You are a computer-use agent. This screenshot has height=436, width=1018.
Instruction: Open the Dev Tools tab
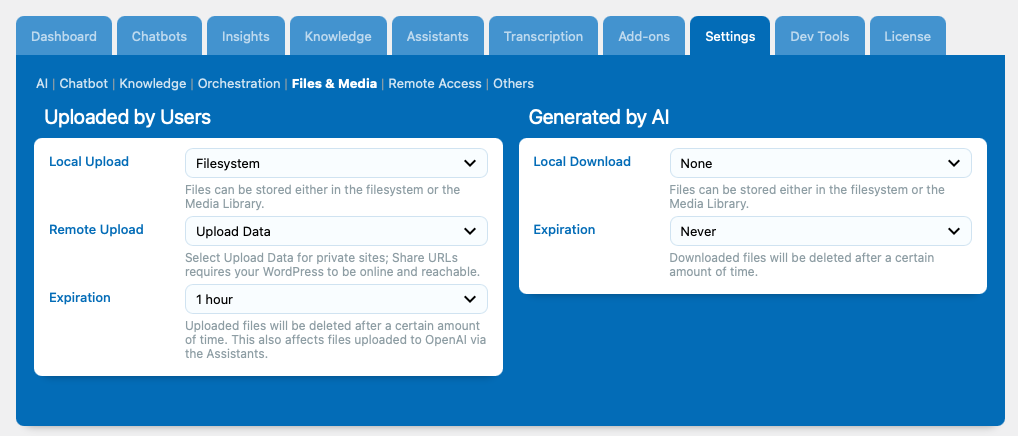click(819, 36)
